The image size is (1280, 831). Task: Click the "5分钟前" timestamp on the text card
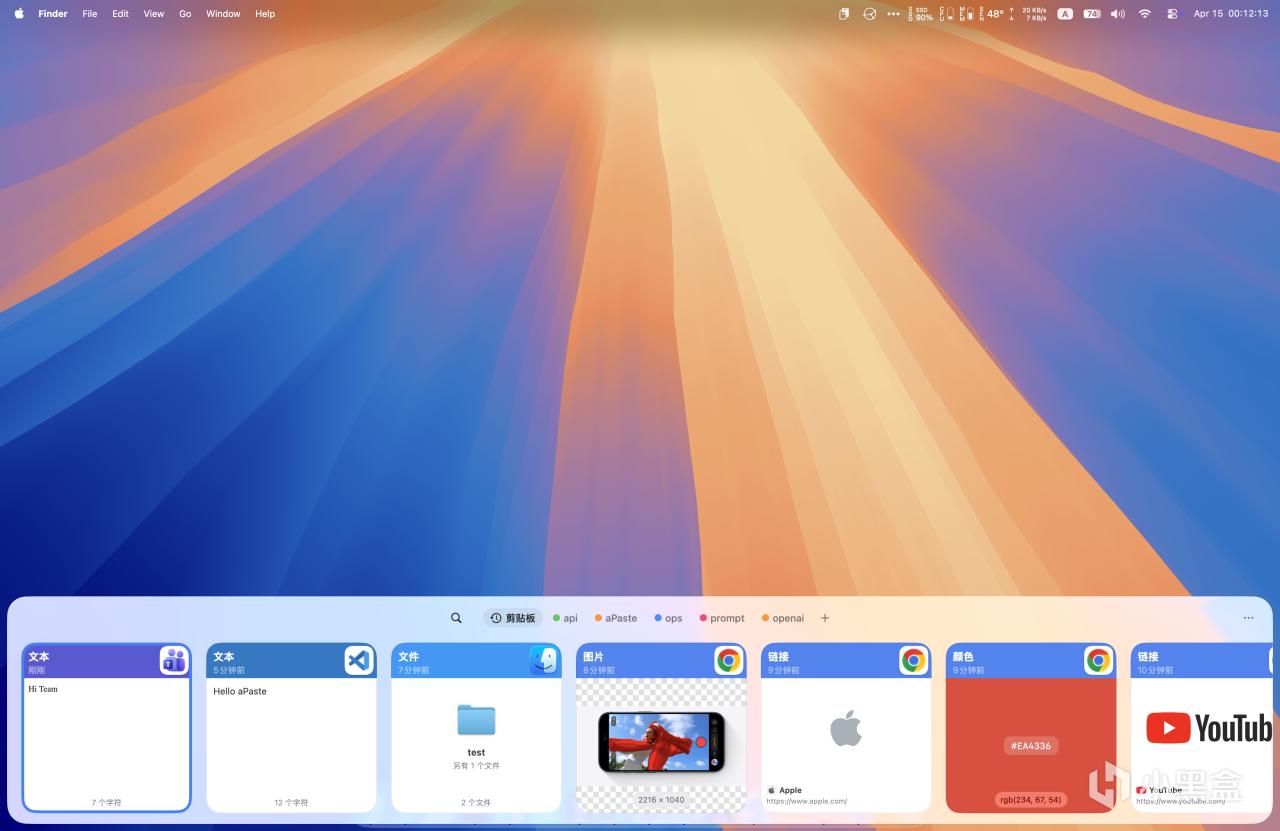(229, 670)
